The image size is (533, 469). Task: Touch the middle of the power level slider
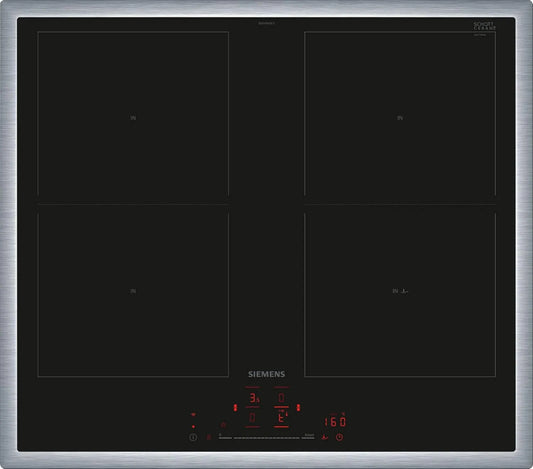267,438
